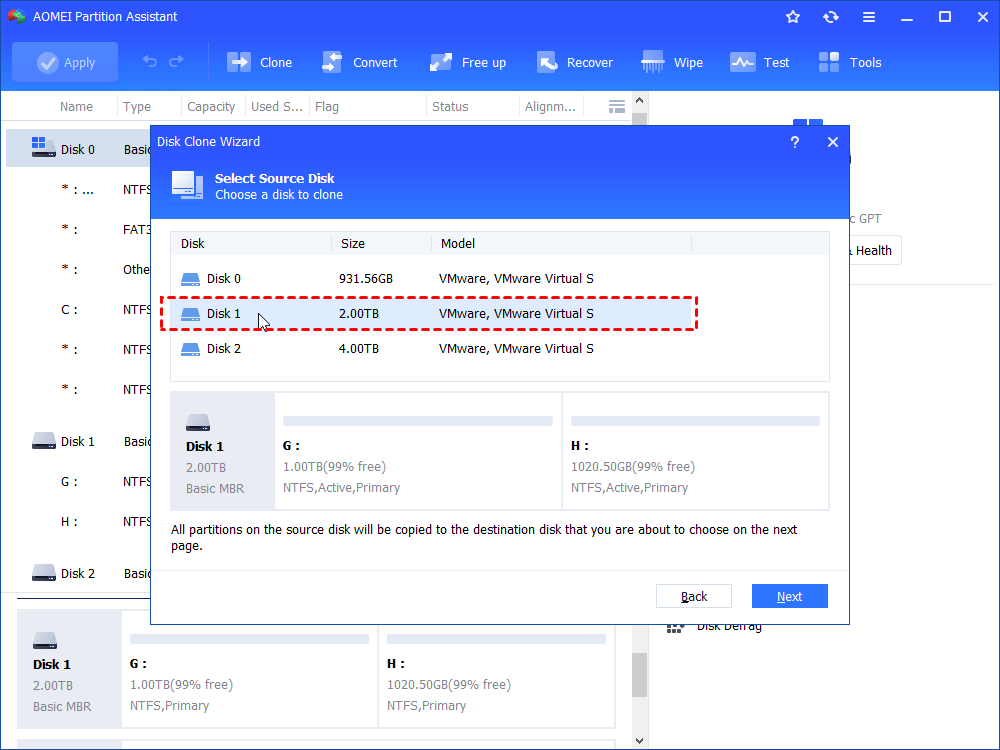Click the favorites star icon in the title bar
This screenshot has width=1000, height=750.
coord(793,17)
